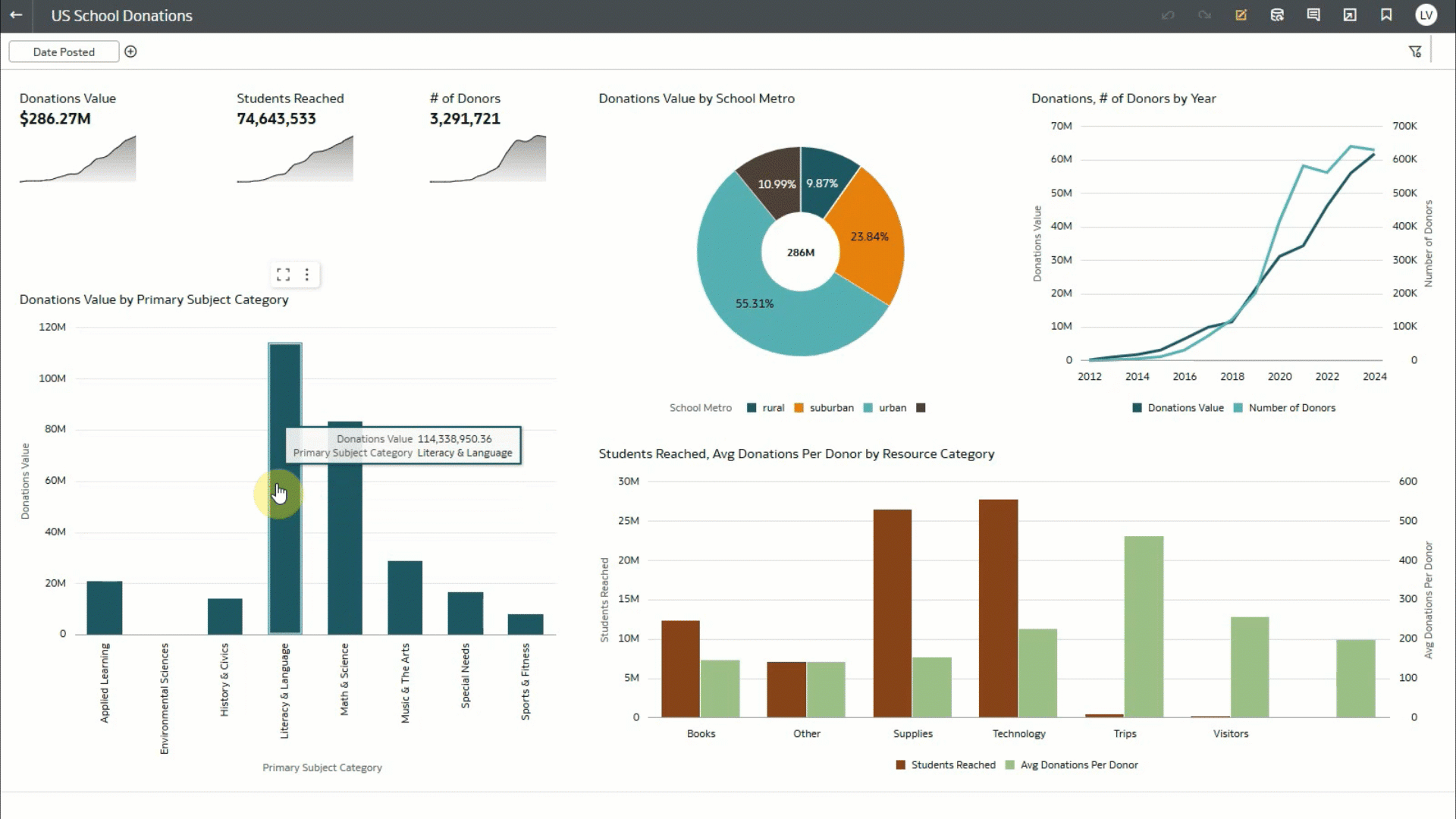Open bookmarks with the bookmark icon

[x=1387, y=15]
